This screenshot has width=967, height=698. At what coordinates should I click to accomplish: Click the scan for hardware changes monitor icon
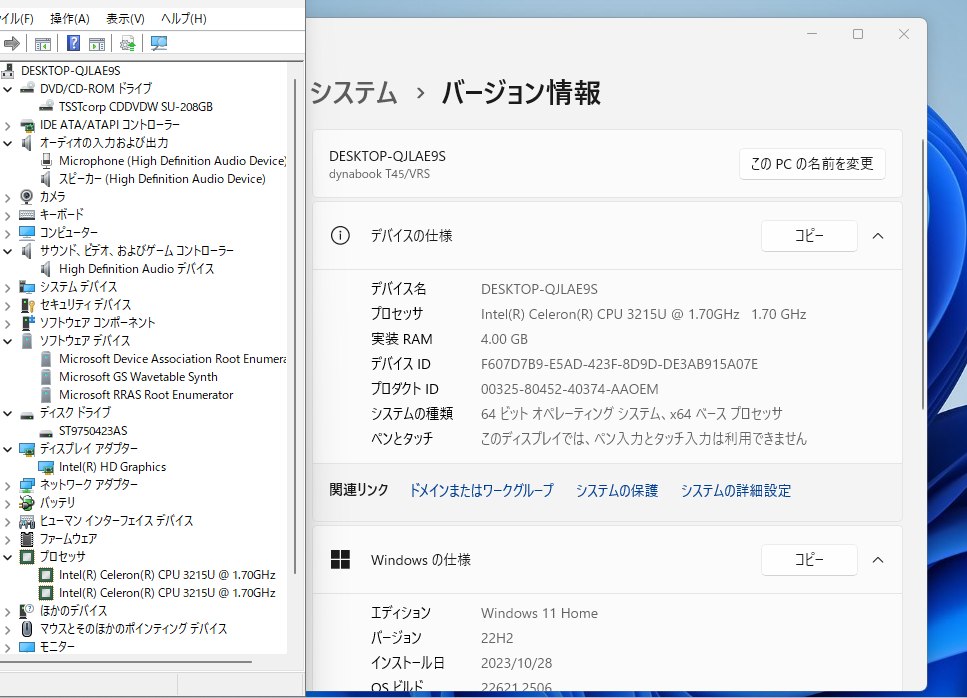tap(159, 43)
